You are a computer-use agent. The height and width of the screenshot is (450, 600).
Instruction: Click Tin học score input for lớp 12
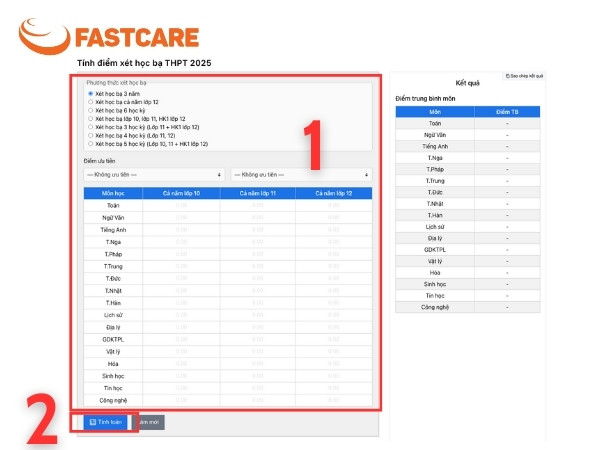(334, 388)
